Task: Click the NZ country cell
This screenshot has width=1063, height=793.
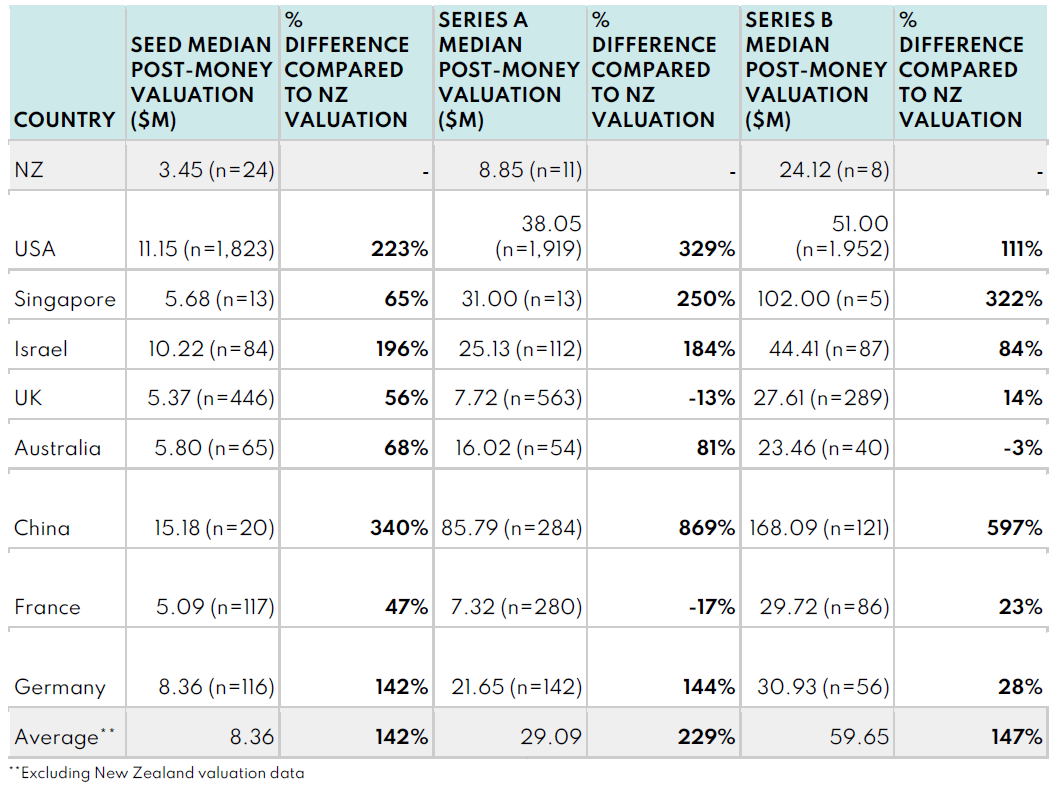Action: click(x=29, y=170)
